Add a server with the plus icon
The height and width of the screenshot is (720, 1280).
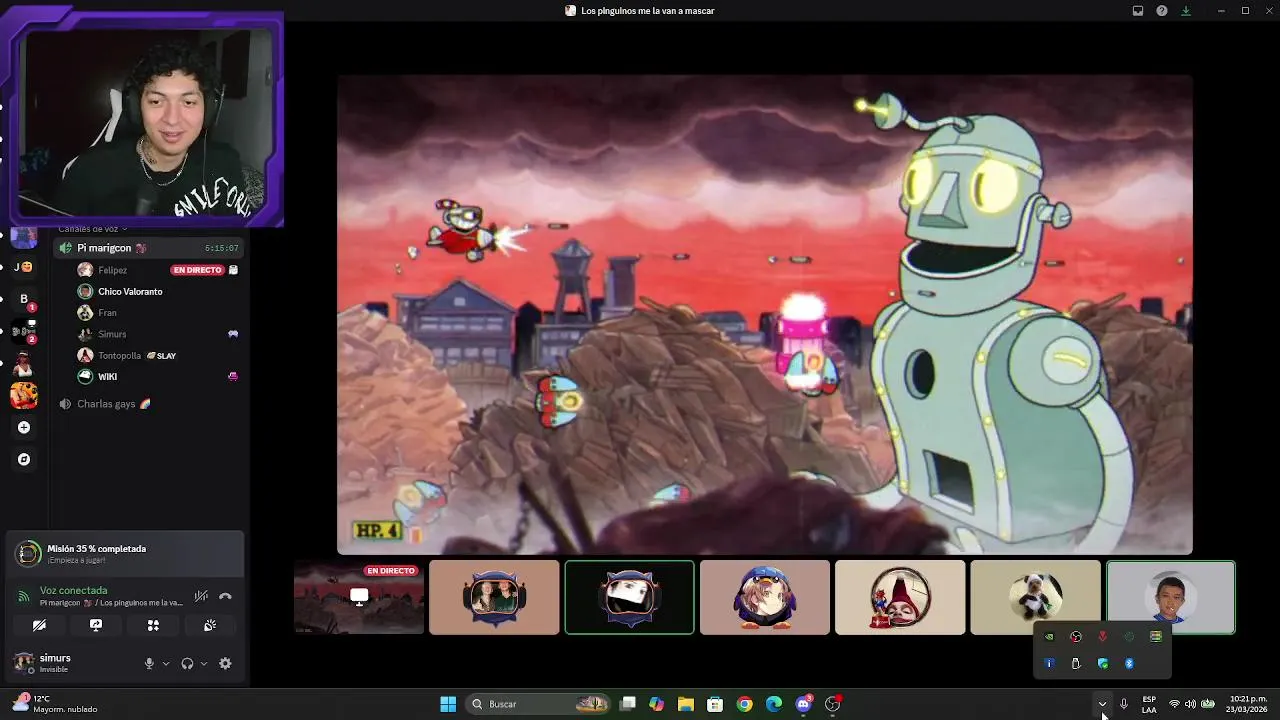pos(24,427)
